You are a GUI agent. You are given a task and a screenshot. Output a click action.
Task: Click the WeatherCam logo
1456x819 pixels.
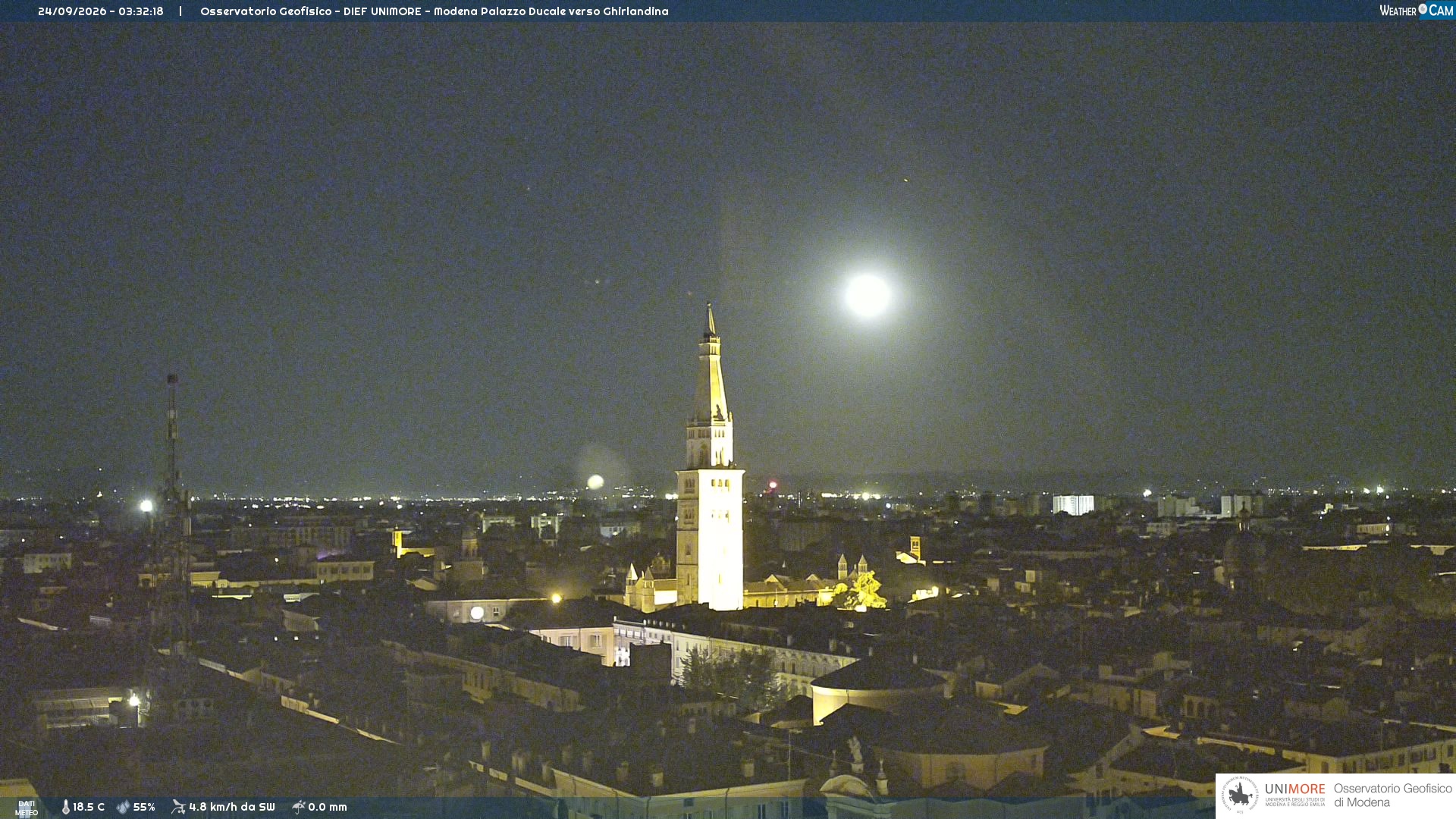pos(1417,11)
